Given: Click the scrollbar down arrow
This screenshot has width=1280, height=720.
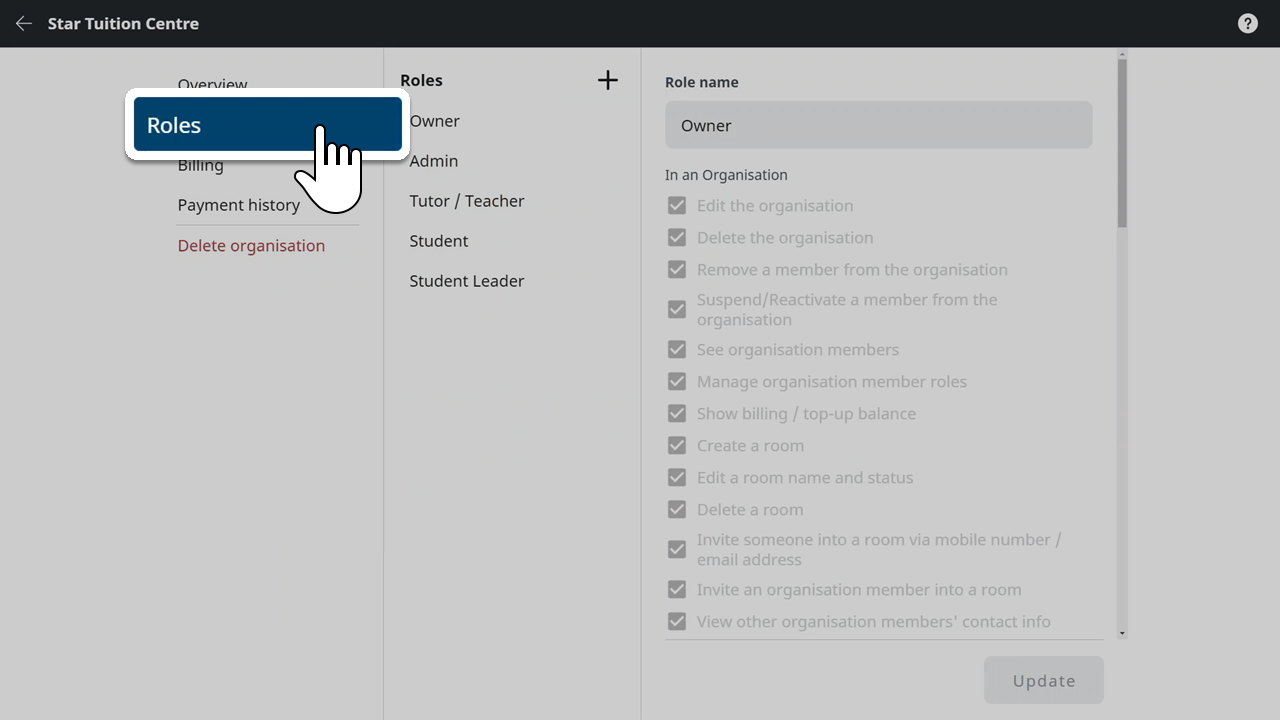Looking at the screenshot, I should [x=1122, y=633].
